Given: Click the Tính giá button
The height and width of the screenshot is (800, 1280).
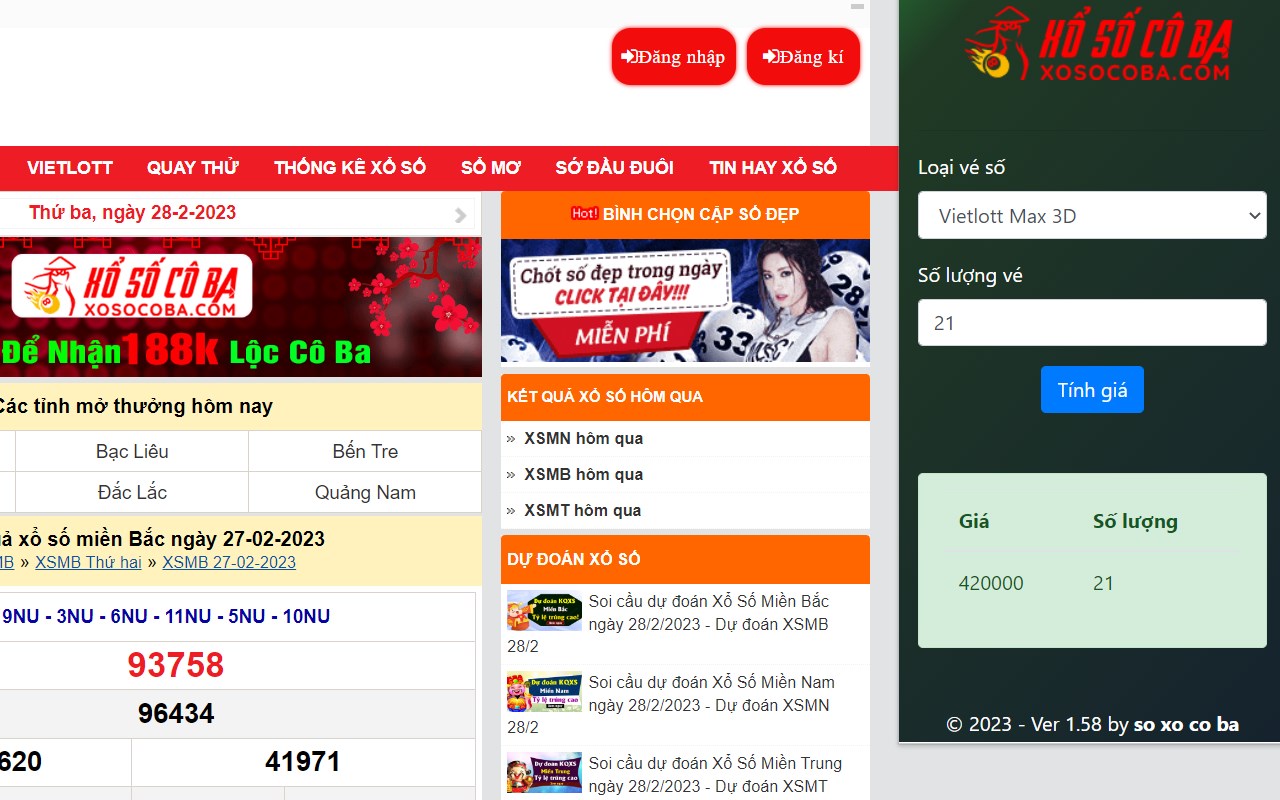Looking at the screenshot, I should [x=1092, y=390].
